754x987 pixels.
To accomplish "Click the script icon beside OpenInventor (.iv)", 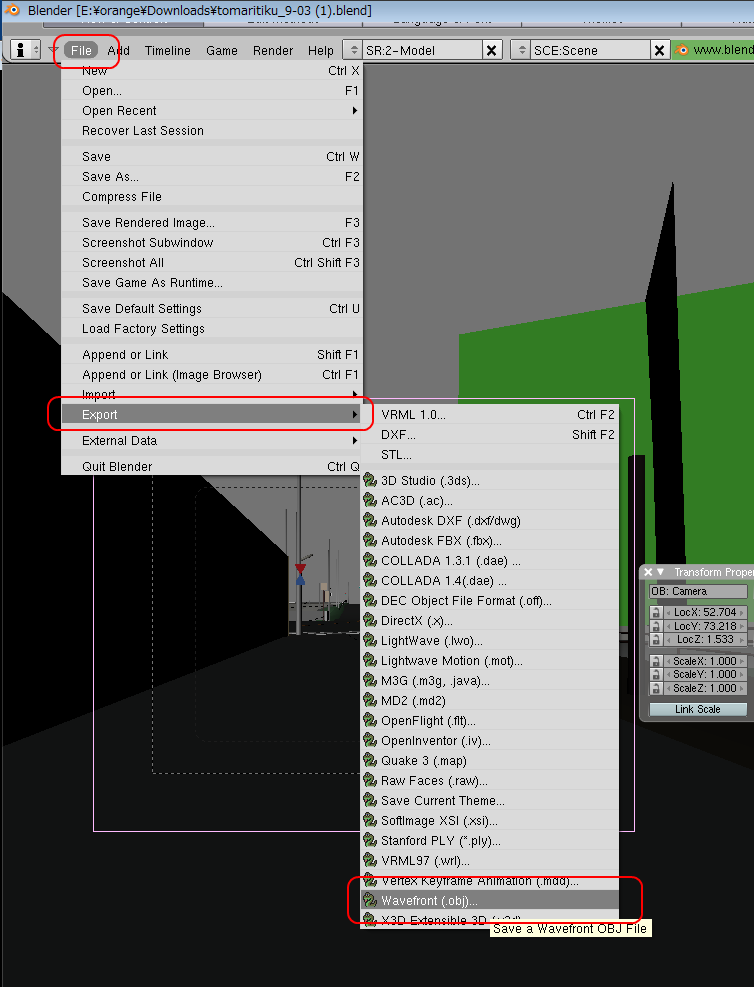I will [x=370, y=740].
